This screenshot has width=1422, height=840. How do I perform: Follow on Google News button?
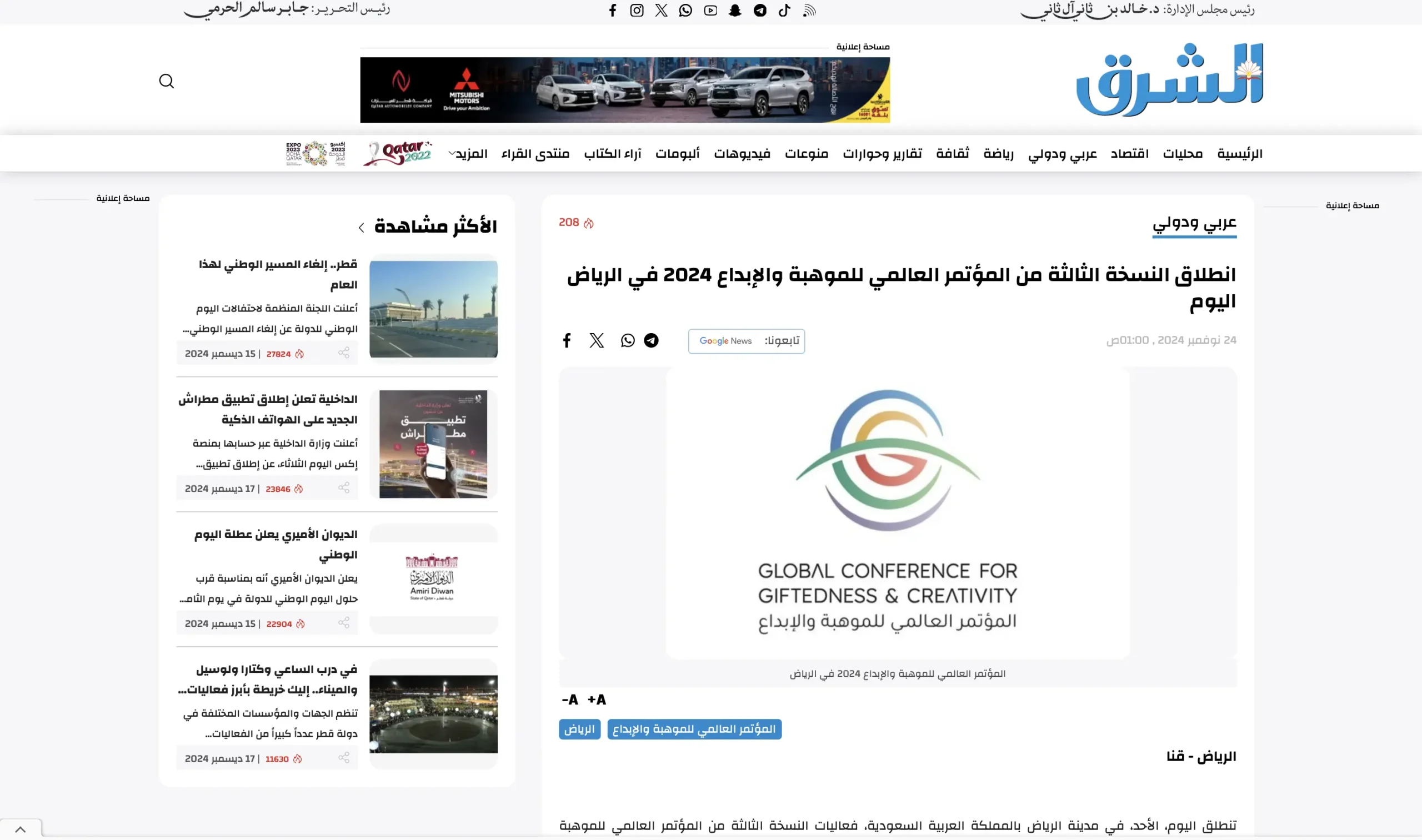pos(747,341)
